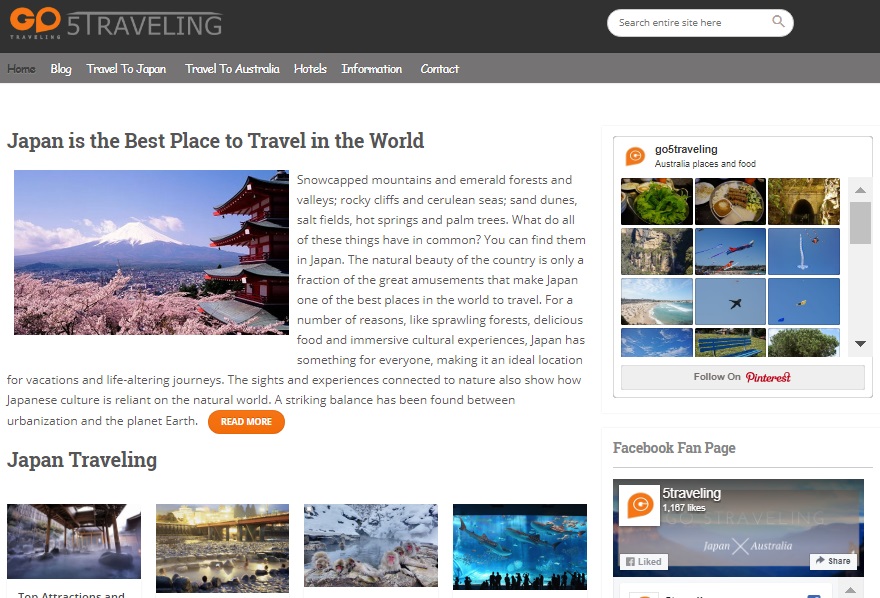The image size is (880, 598).
Task: Toggle the Facebook Liked button
Action: [x=644, y=562]
